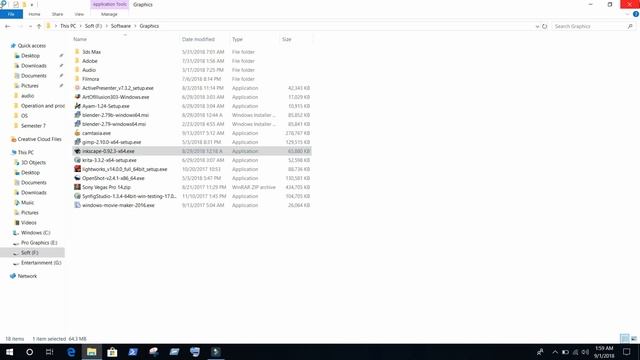The height and width of the screenshot is (360, 640).
Task: Select the ArtOfIllusion303-Windows.exe installer
Action: [x=116, y=97]
